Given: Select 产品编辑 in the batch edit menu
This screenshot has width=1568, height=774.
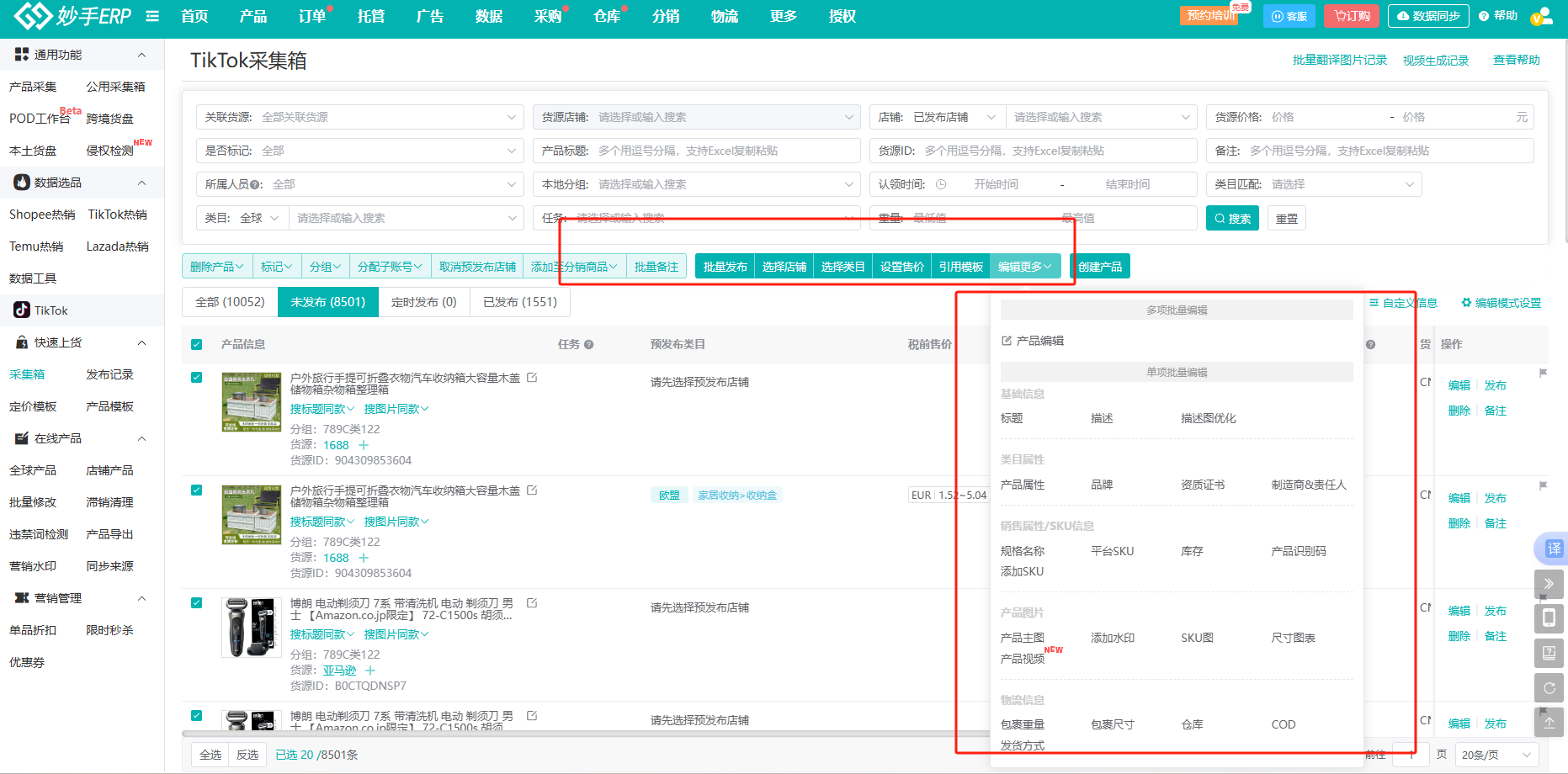Looking at the screenshot, I should pos(1039,341).
